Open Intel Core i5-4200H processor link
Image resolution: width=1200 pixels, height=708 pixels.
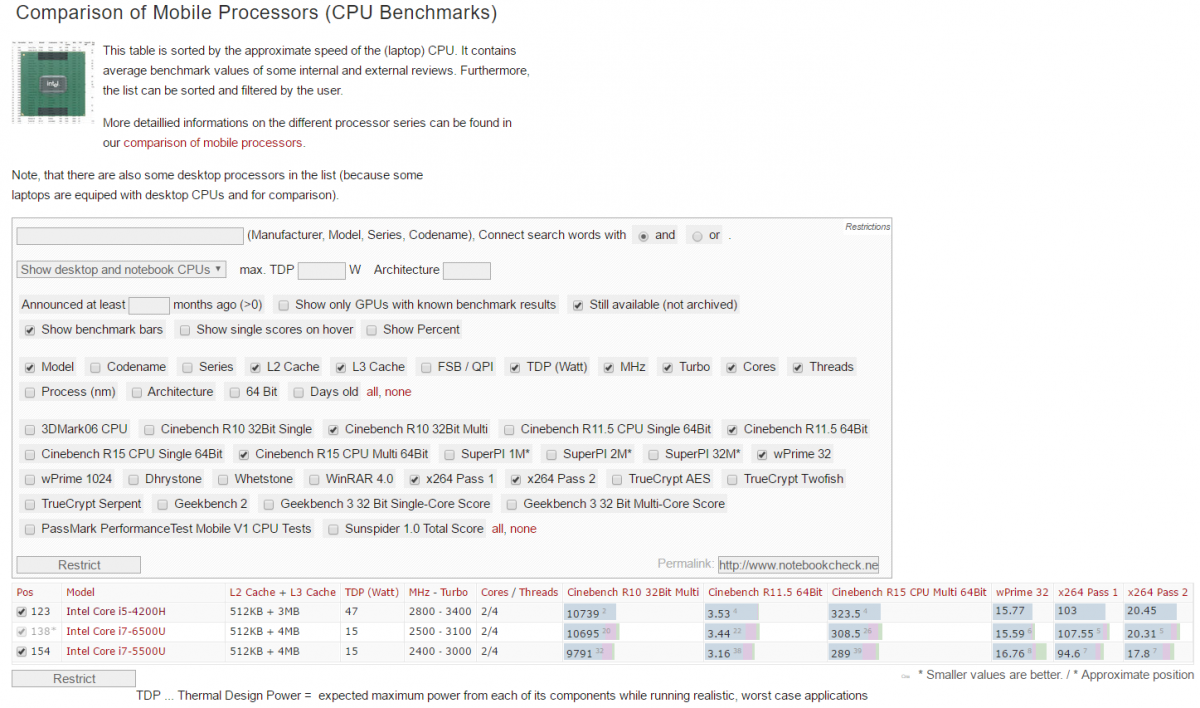[116, 611]
